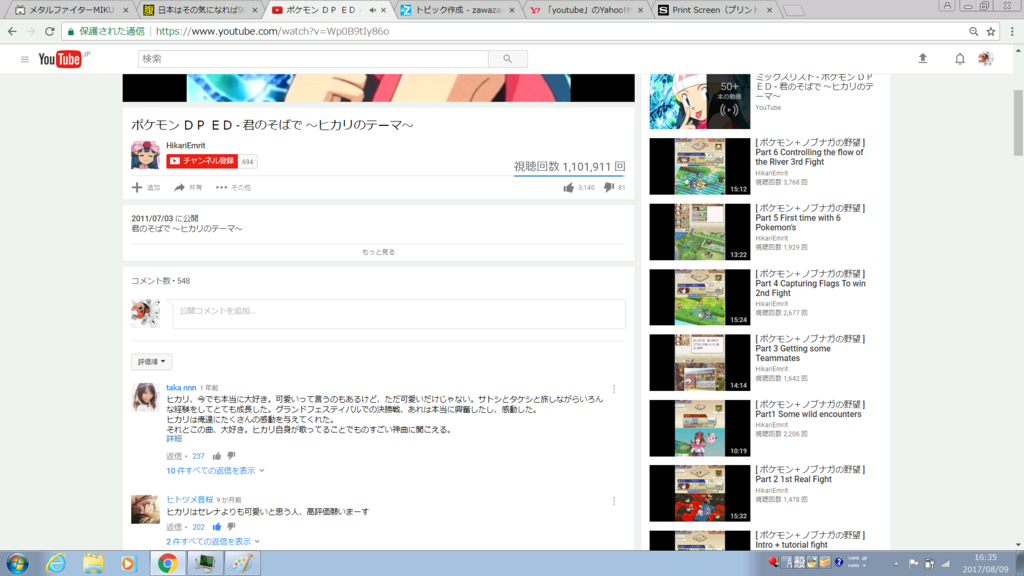
Task: Open the Part1 Some wild encounters thumbnail
Action: (x=699, y=428)
